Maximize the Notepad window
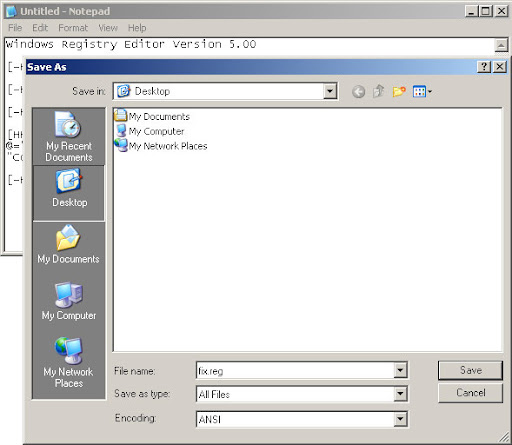The width and height of the screenshot is (512, 445). click(486, 12)
